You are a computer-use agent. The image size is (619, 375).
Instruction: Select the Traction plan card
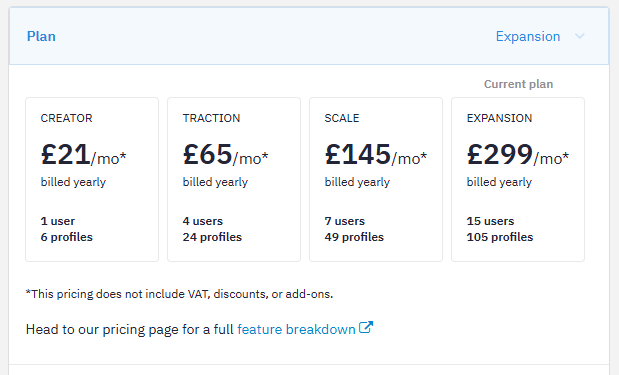234,180
